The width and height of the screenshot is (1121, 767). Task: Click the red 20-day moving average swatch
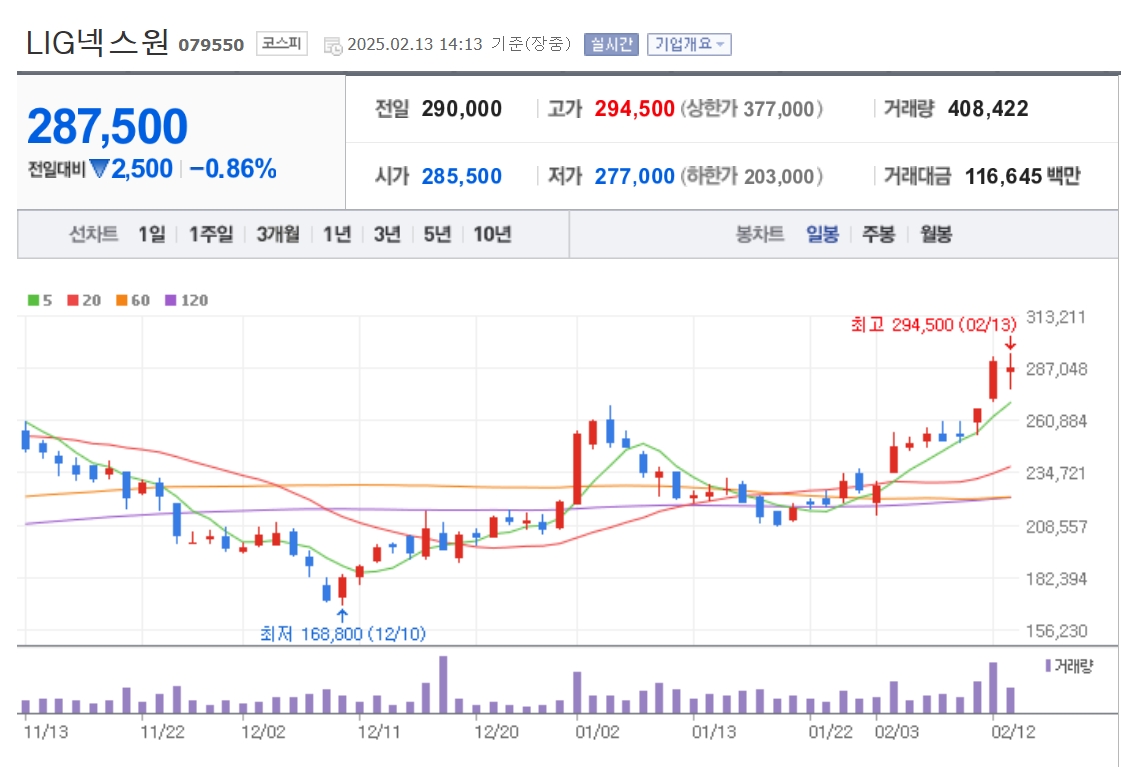click(x=72, y=300)
